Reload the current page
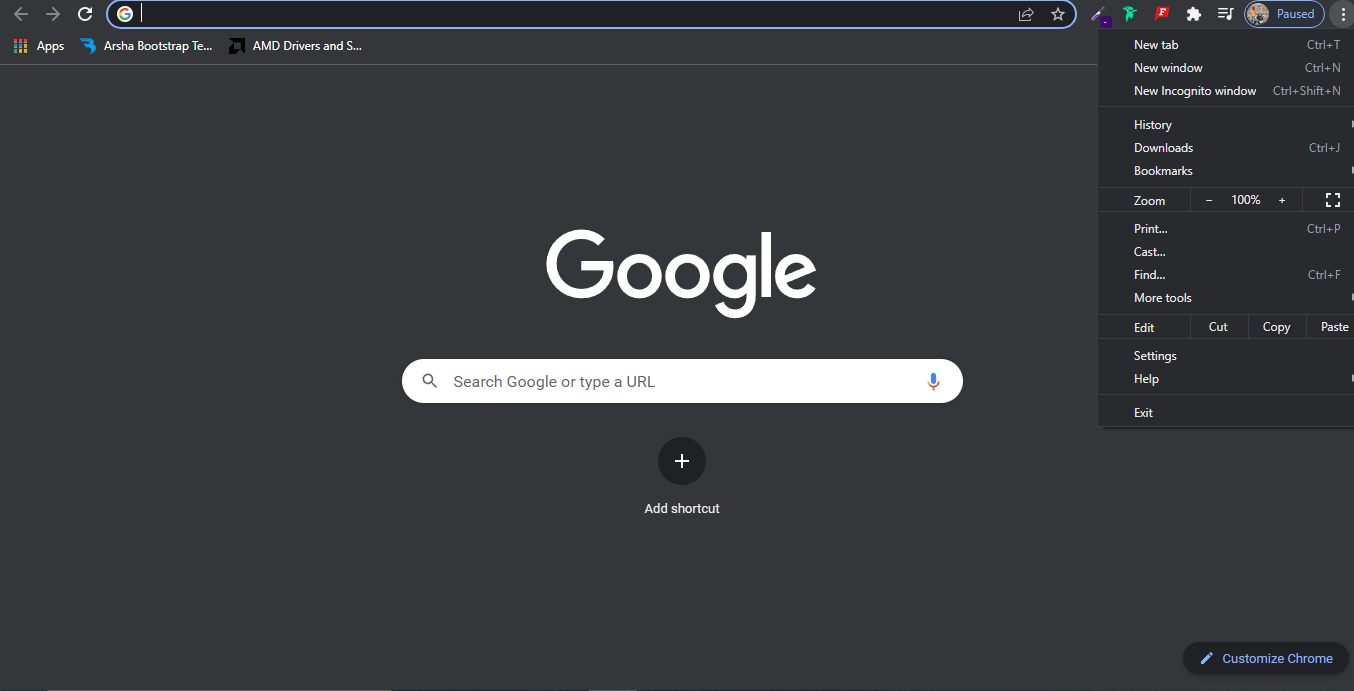 [85, 14]
